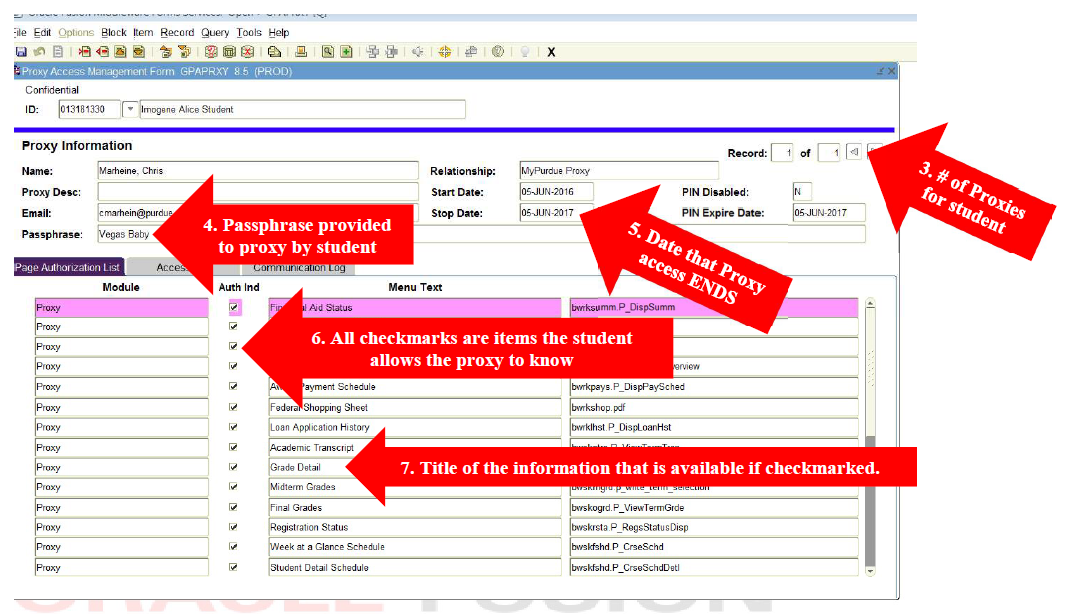
Task: Click the Print toolbar icon
Action: click(x=300, y=52)
